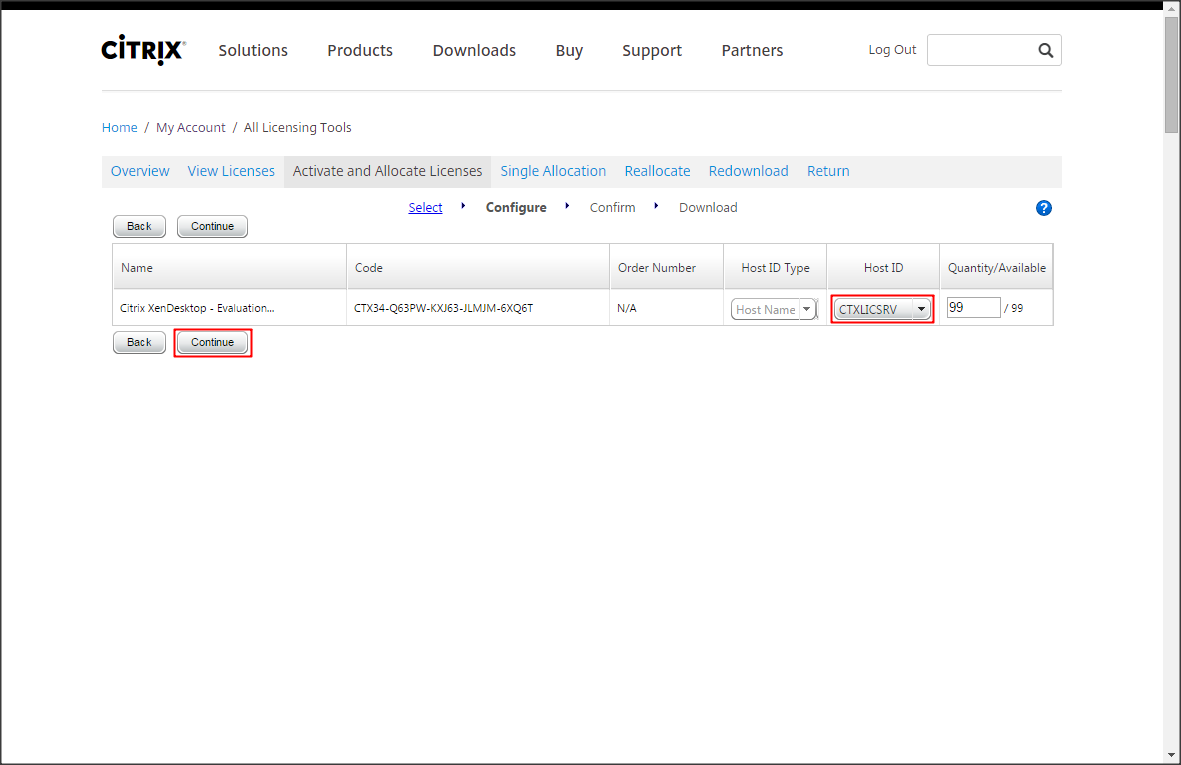This screenshot has height=765, width=1181.
Task: Click the Log Out link
Action: (x=892, y=50)
